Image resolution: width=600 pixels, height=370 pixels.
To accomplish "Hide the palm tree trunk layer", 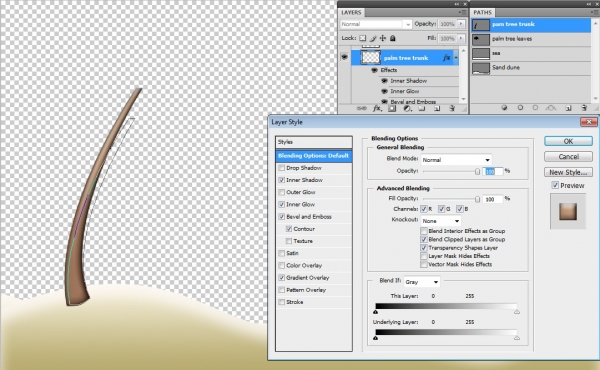I will click(x=344, y=57).
